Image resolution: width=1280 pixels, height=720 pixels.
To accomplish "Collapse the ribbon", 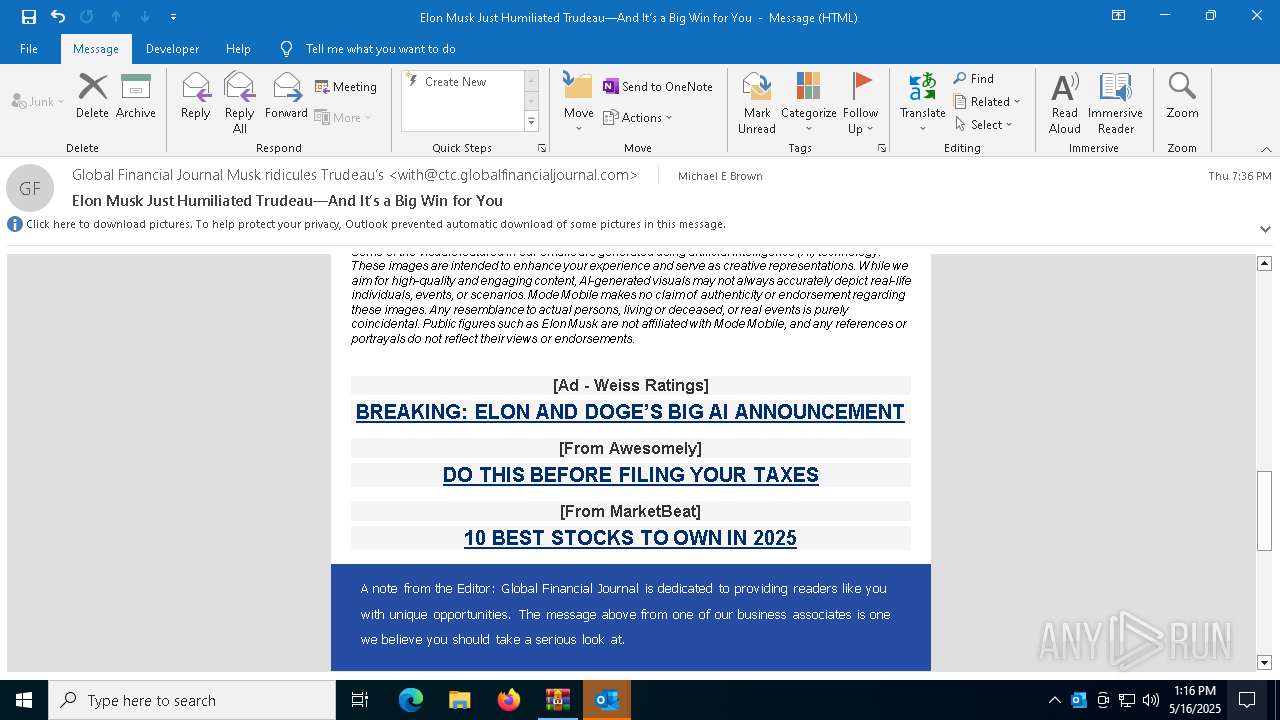I will [1266, 149].
